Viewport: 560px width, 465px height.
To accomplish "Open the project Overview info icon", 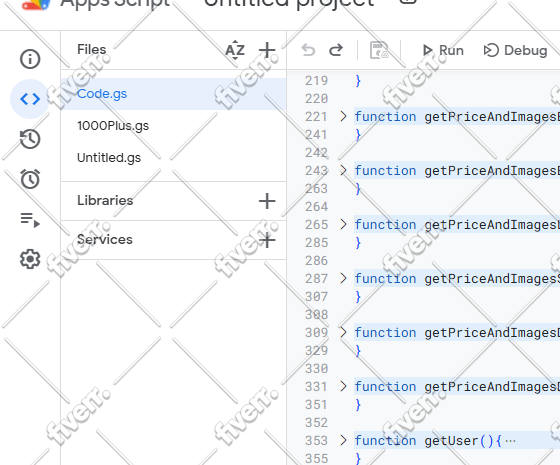I will tap(30, 59).
